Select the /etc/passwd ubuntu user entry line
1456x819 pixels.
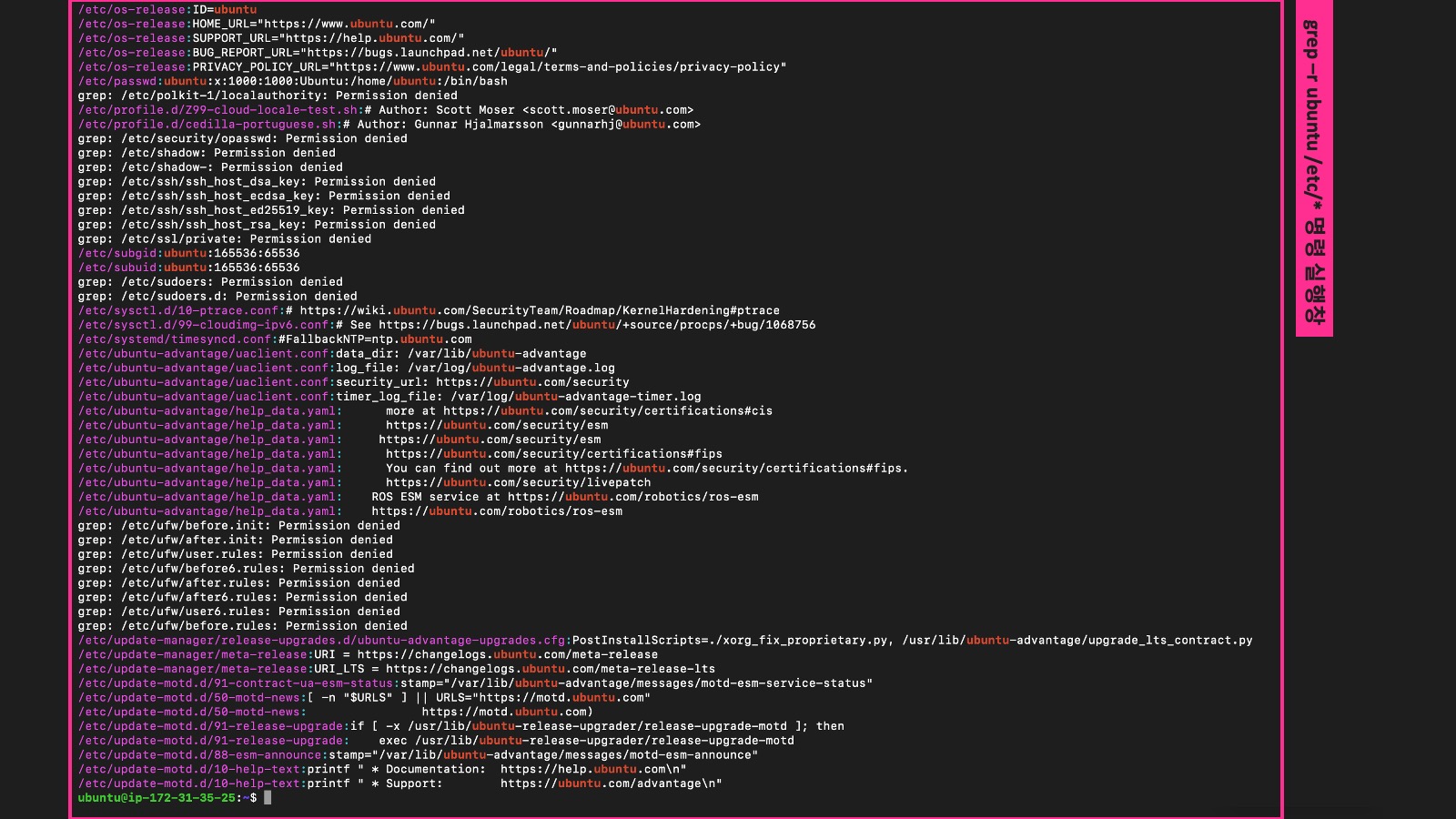click(x=293, y=81)
